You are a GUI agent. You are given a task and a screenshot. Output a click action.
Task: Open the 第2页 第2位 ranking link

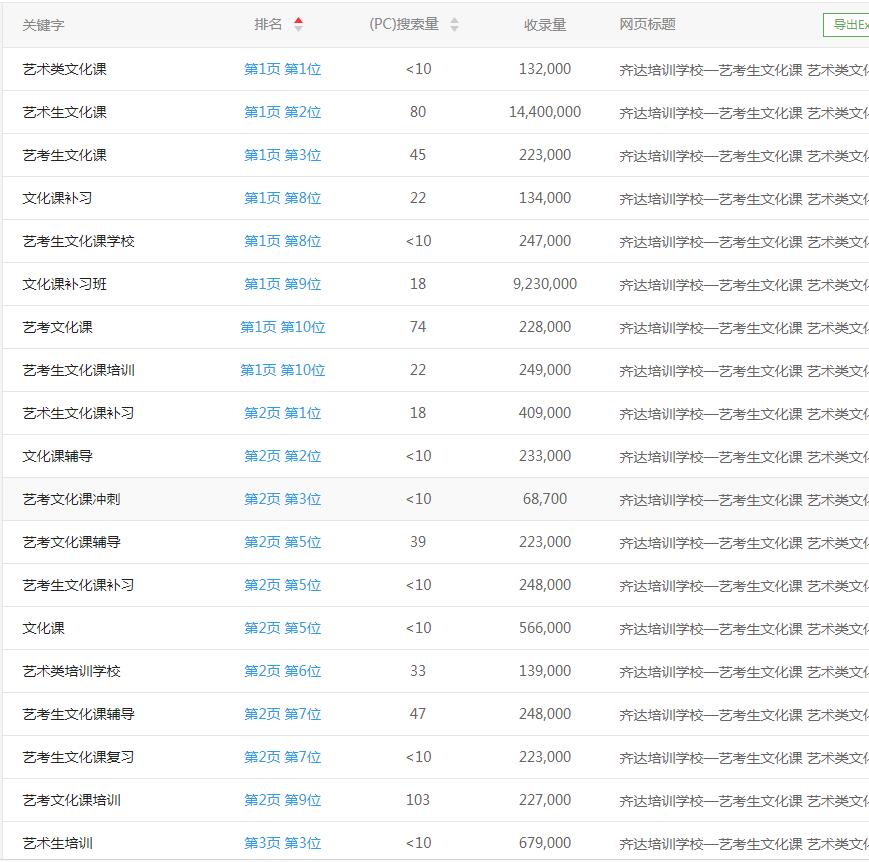283,456
